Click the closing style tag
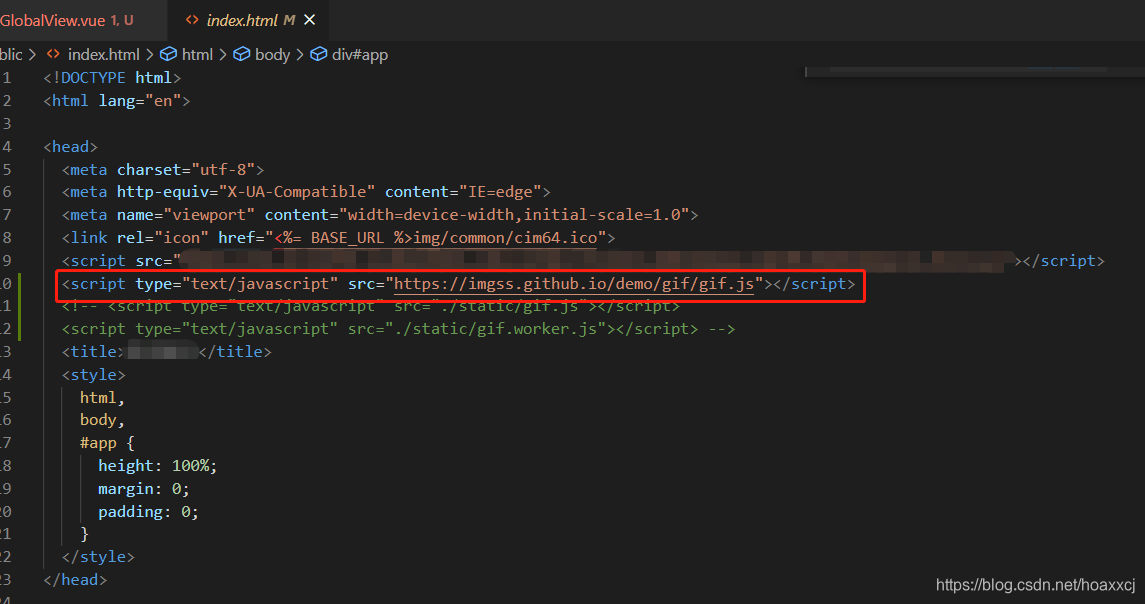Image resolution: width=1145 pixels, height=604 pixels. point(99,557)
